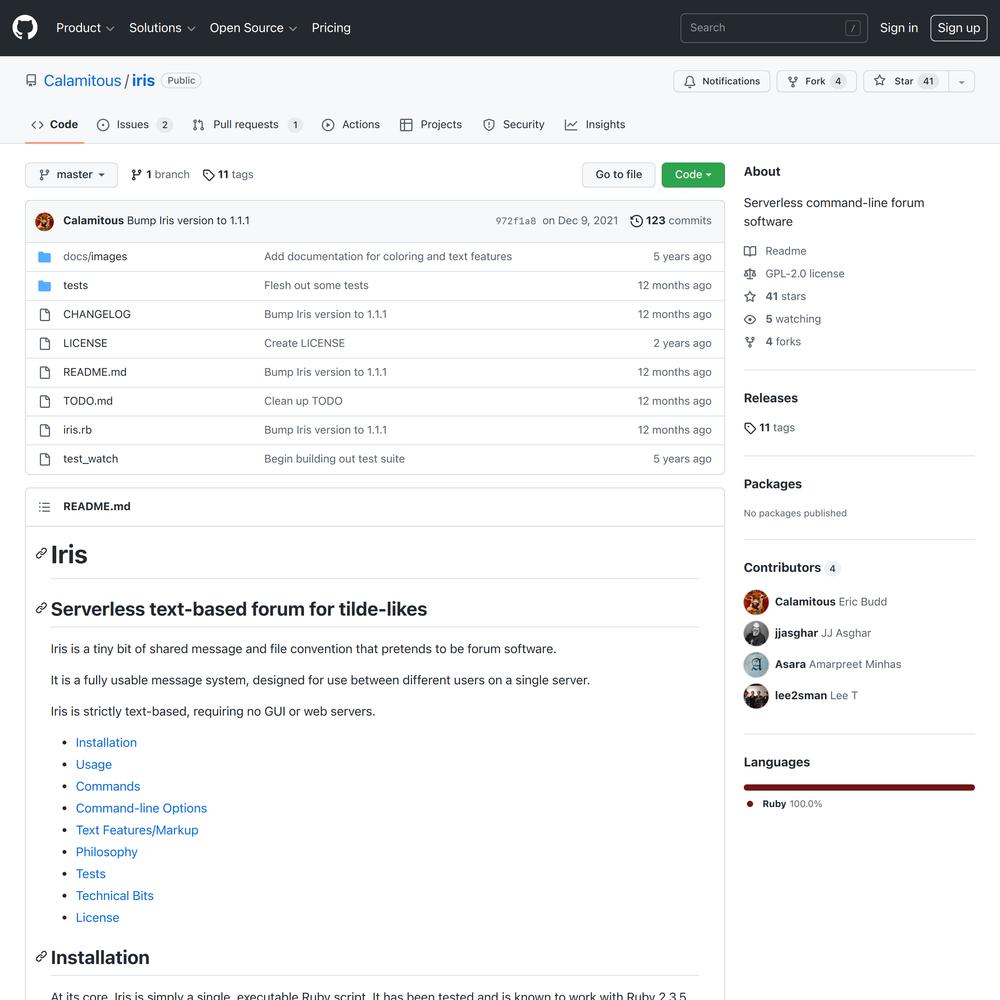Open the README.md file entry

95,372
